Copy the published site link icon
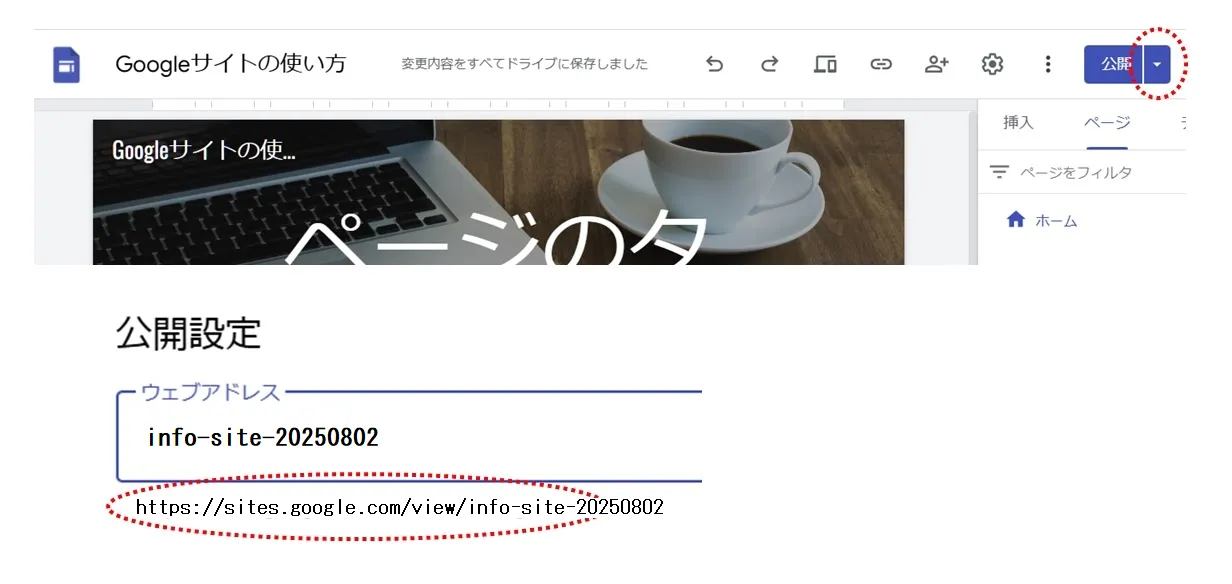1232x584 pixels. coord(880,64)
